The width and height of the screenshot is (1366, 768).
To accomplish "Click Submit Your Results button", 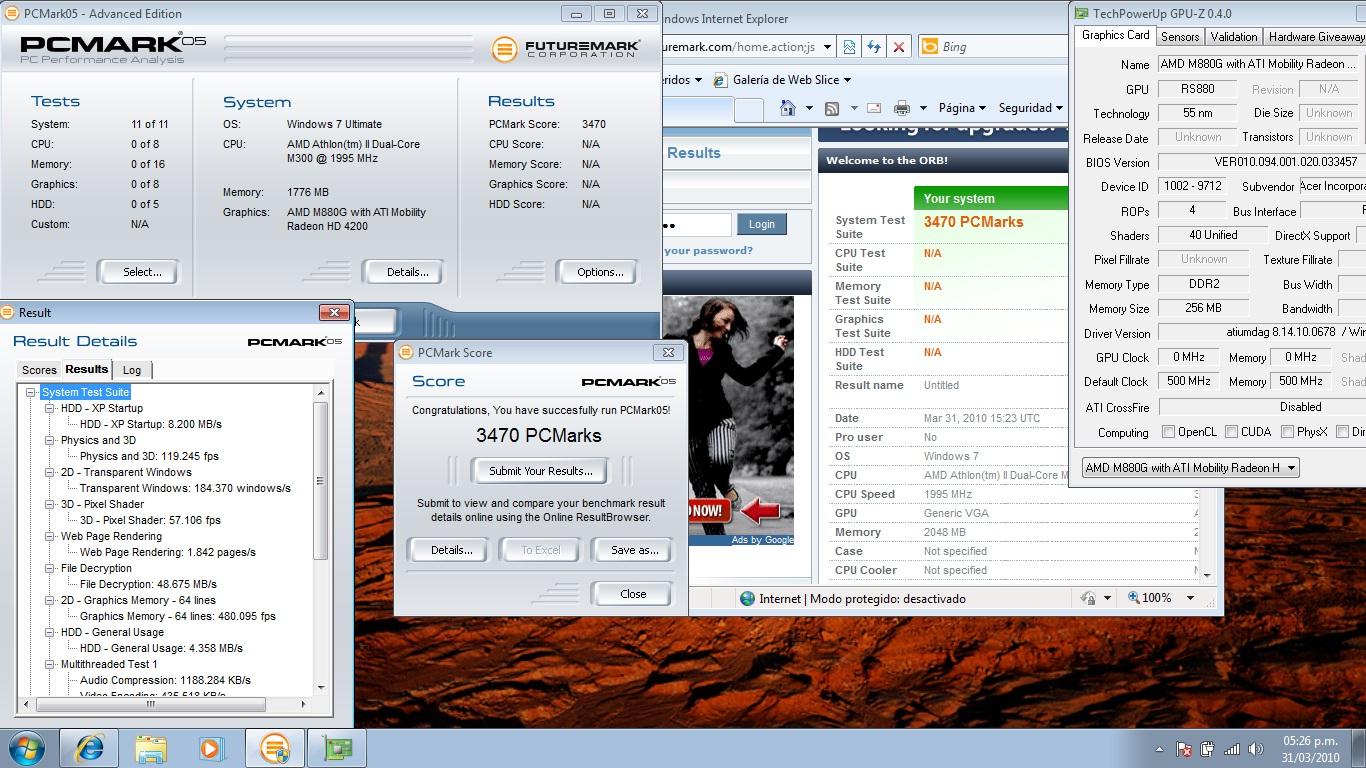I will click(x=541, y=471).
